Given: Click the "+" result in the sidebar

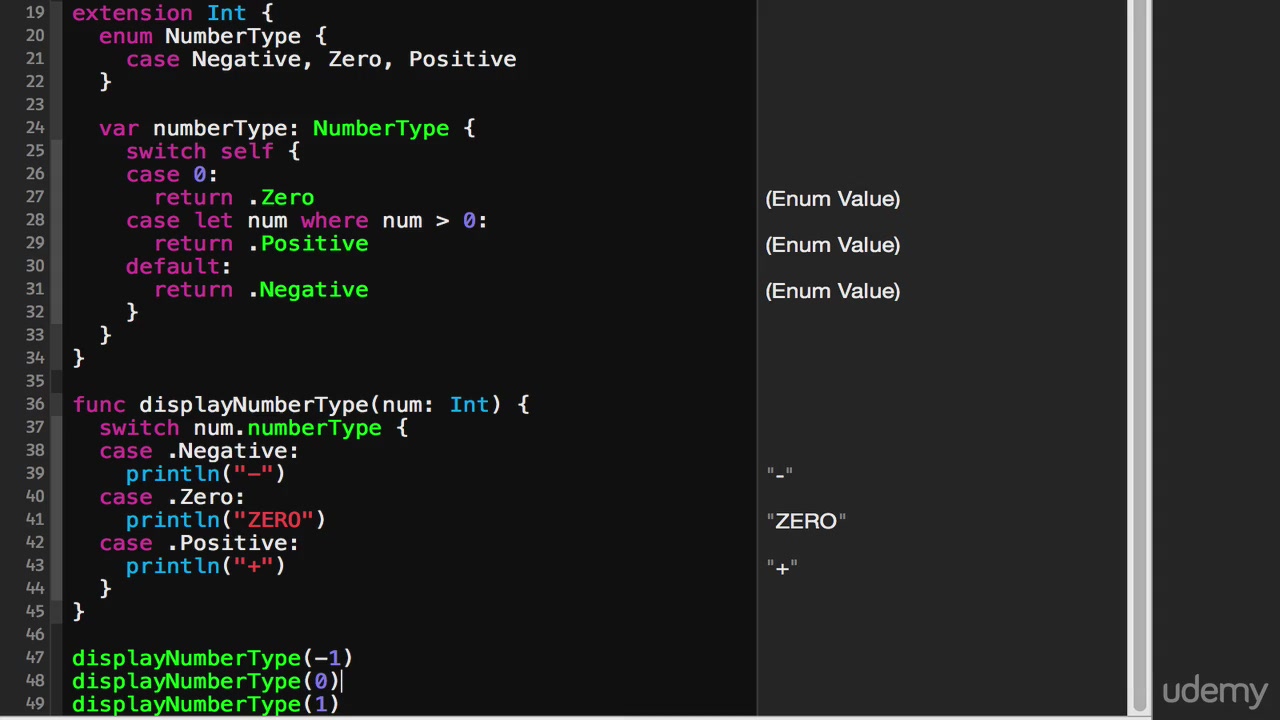Looking at the screenshot, I should pos(782,567).
